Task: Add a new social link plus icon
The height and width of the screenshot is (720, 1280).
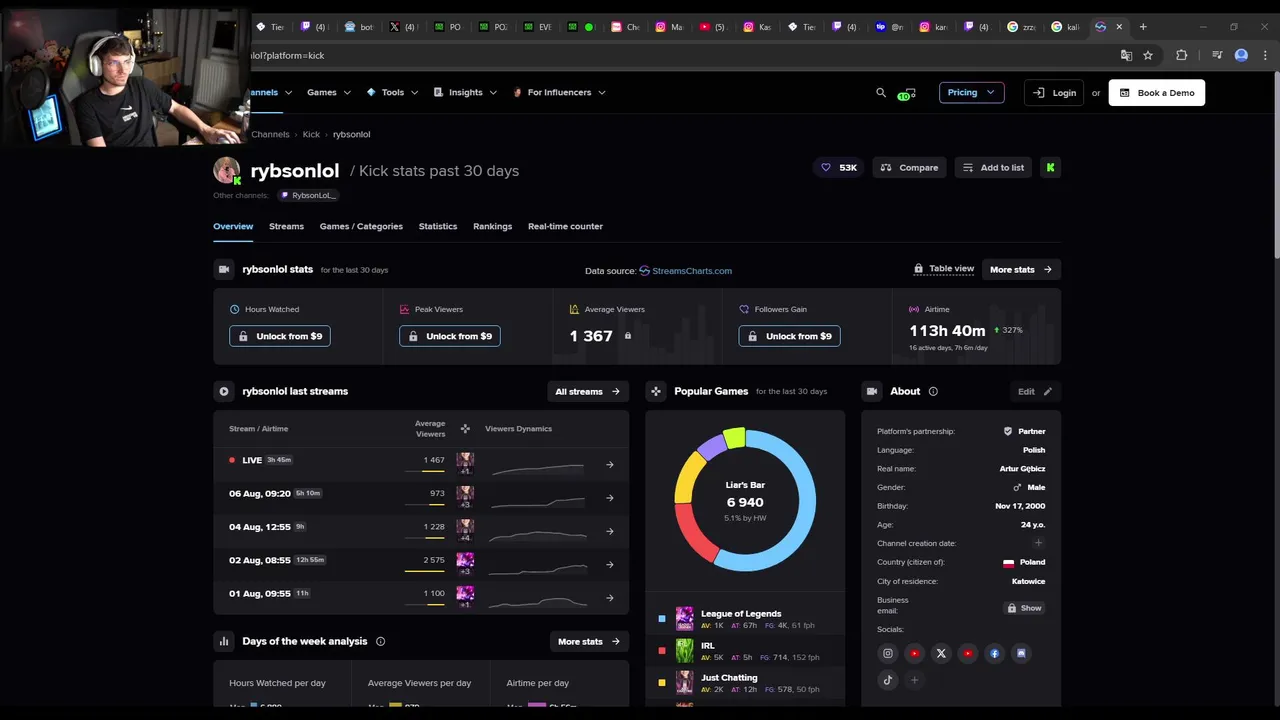Action: pos(914,680)
